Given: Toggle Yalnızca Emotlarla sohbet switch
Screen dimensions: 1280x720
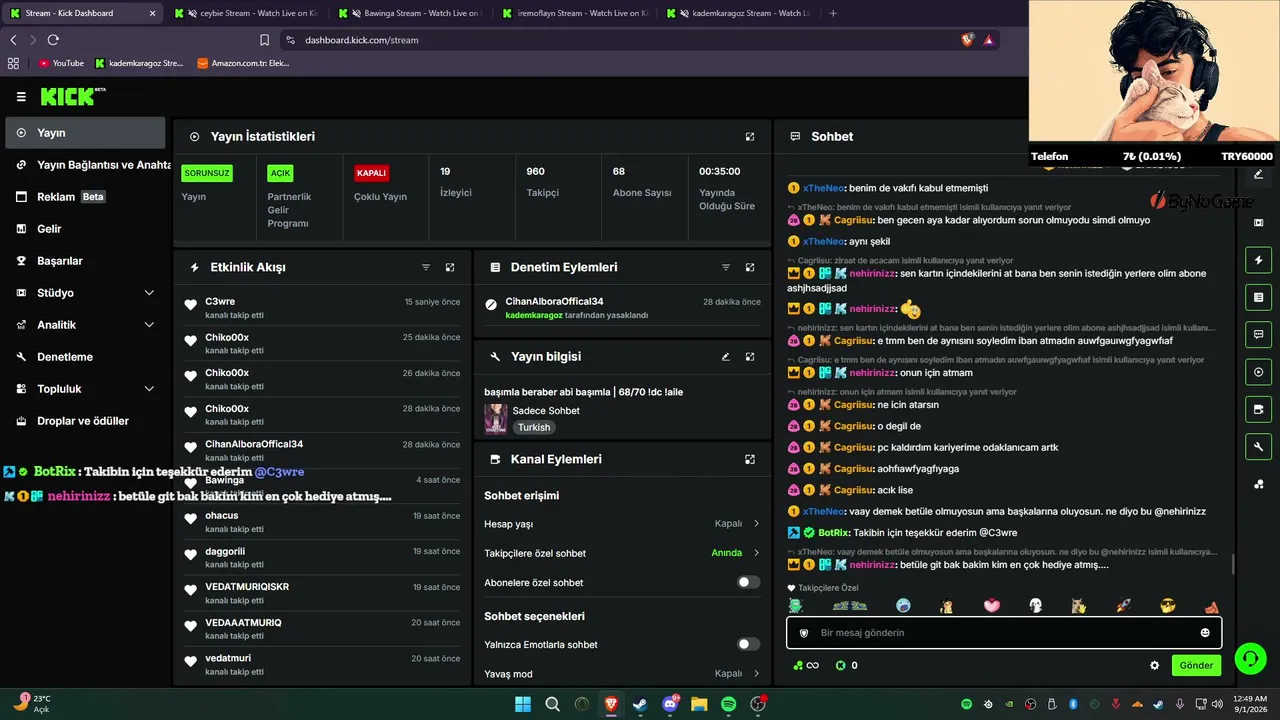Looking at the screenshot, I should pos(748,644).
